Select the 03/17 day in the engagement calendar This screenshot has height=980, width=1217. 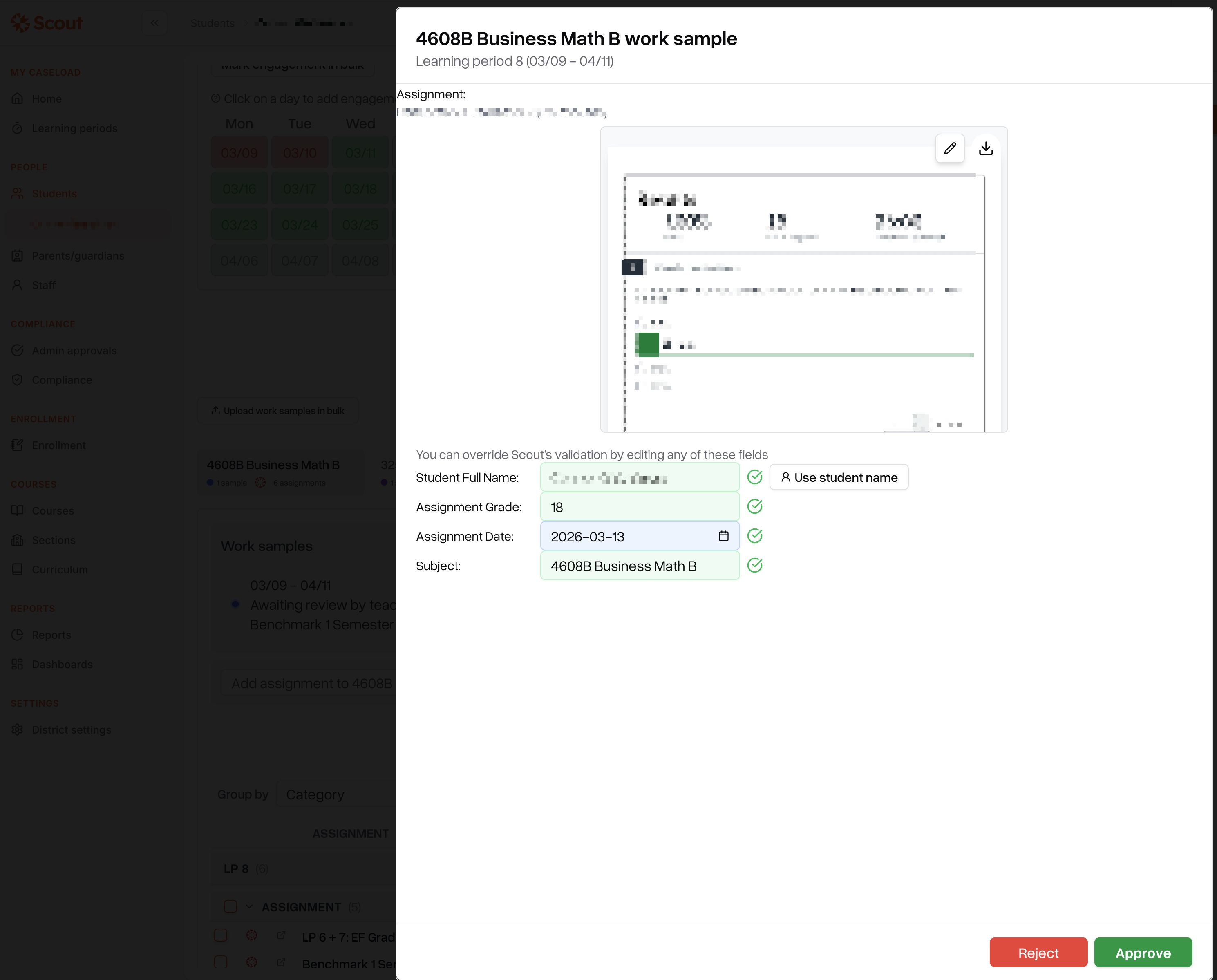pyautogui.click(x=300, y=188)
